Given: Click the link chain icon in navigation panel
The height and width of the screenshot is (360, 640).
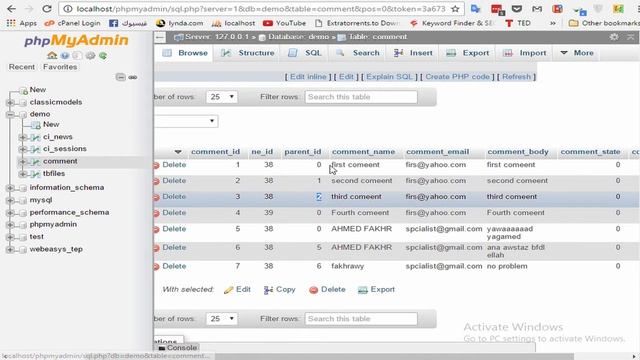Looking at the screenshot, I should pyautogui.click(x=133, y=77).
